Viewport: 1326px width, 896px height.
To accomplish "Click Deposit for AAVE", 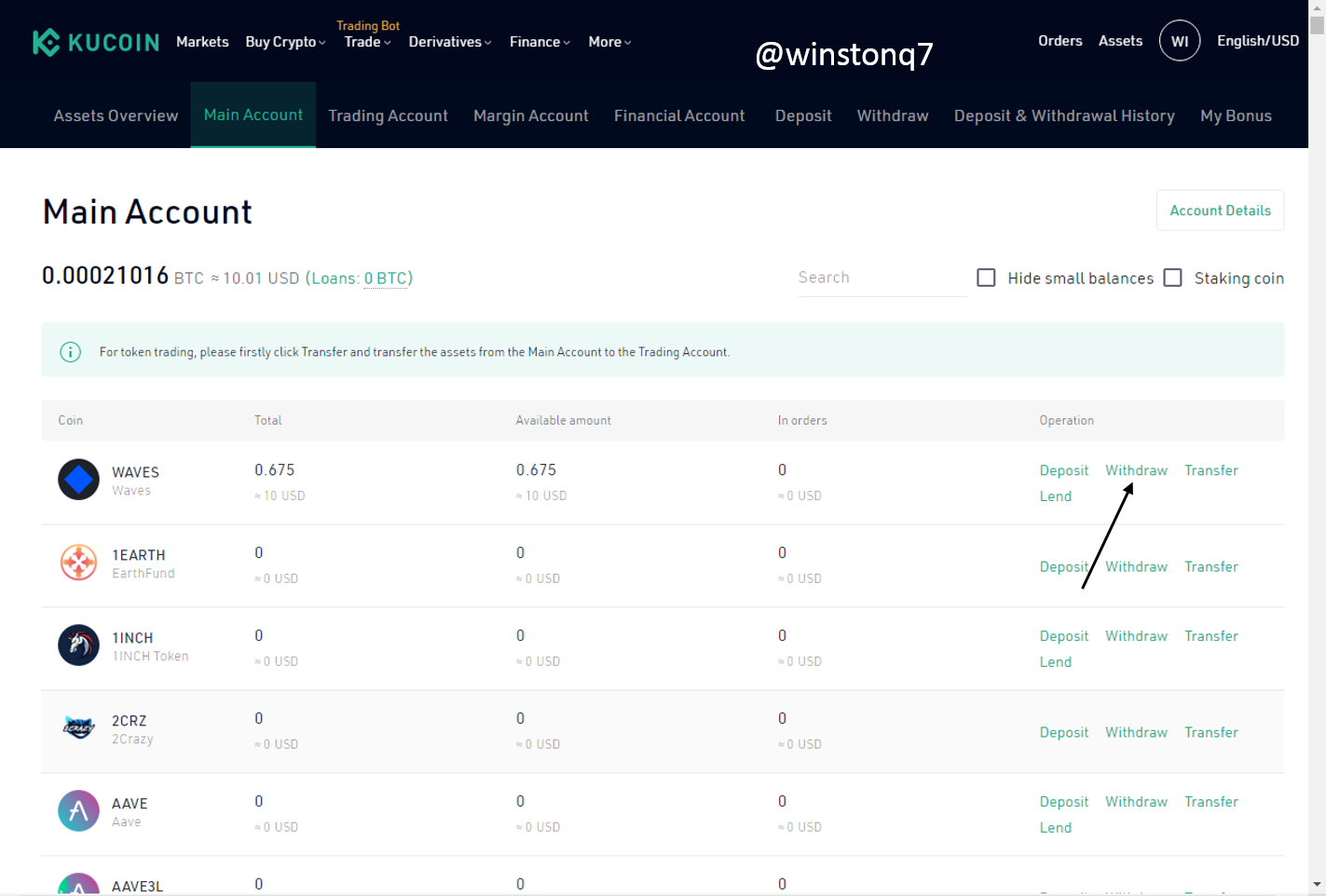I will (x=1064, y=802).
